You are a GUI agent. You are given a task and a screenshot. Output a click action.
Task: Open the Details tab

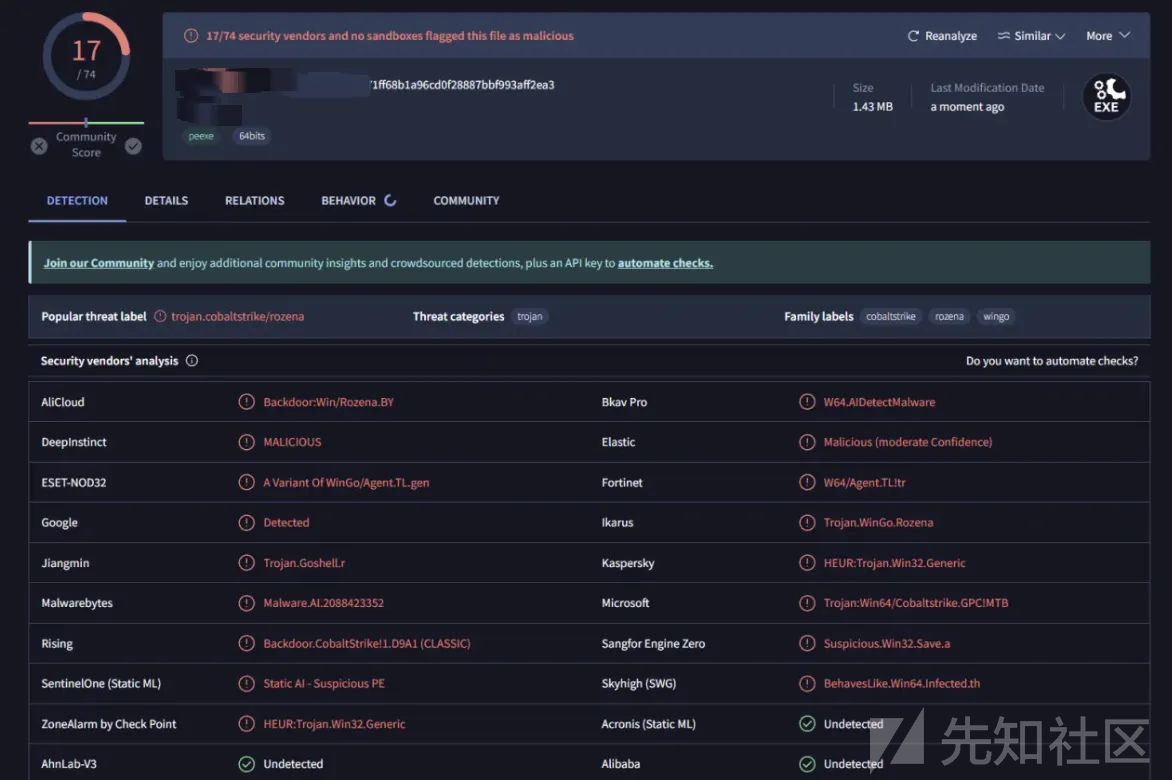click(166, 200)
